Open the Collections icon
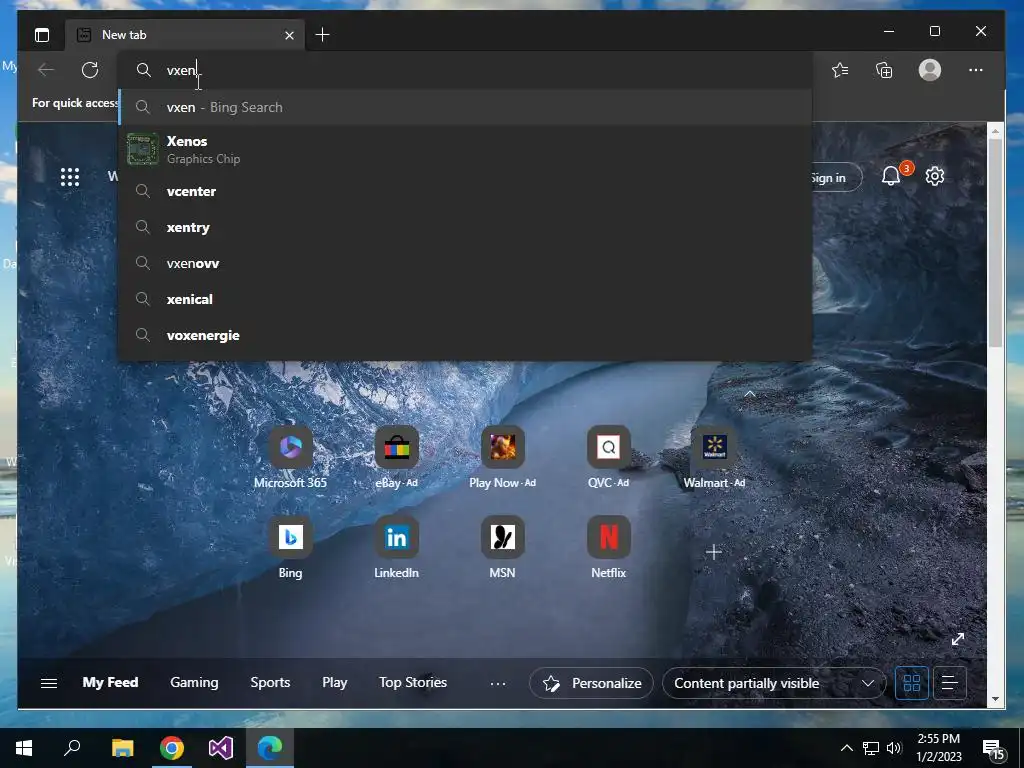The image size is (1024, 768). (884, 70)
